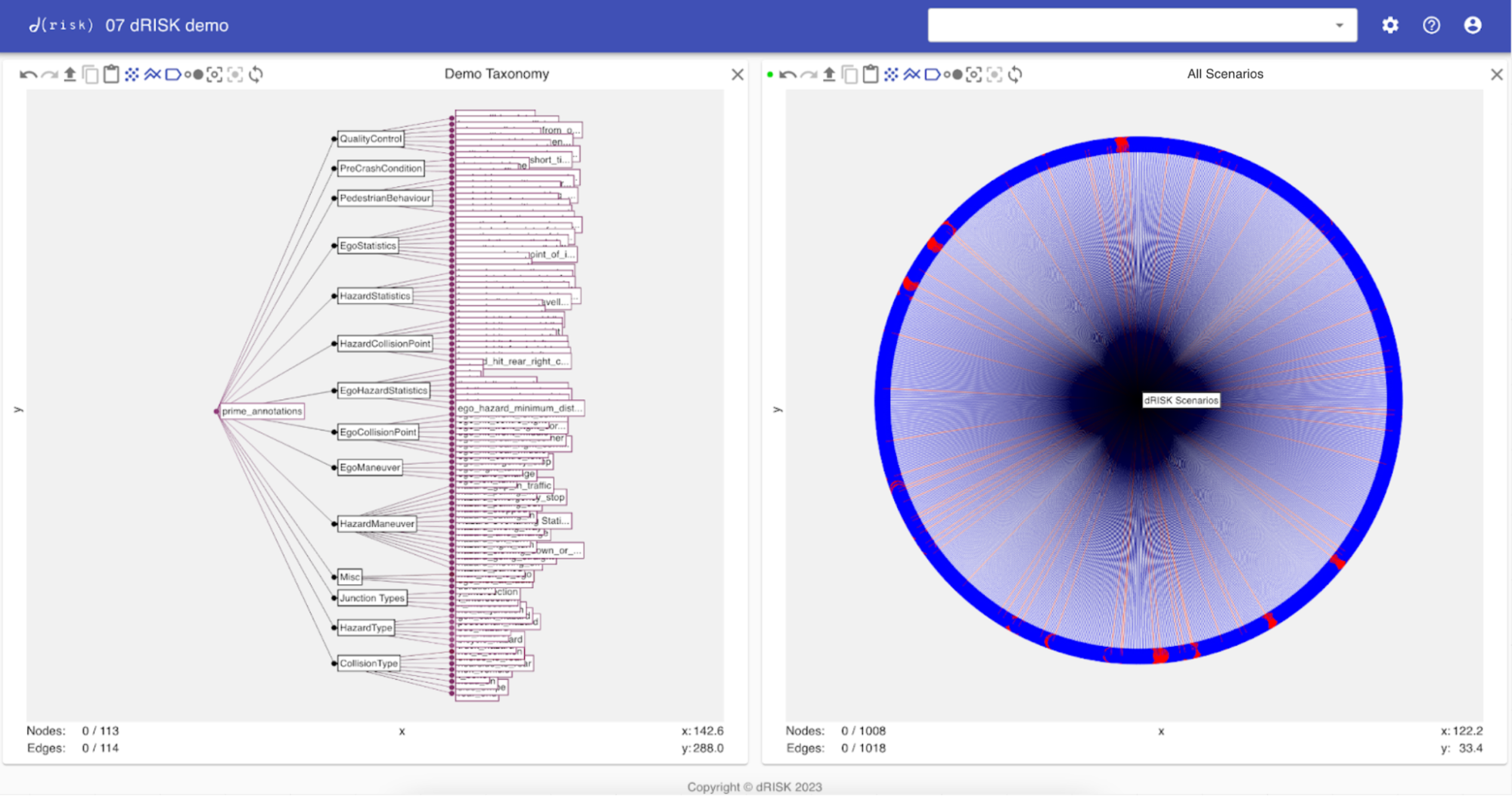Select the EgoStatistics taxonomy node
This screenshot has height=796, width=1512.
pyautogui.click(x=368, y=246)
